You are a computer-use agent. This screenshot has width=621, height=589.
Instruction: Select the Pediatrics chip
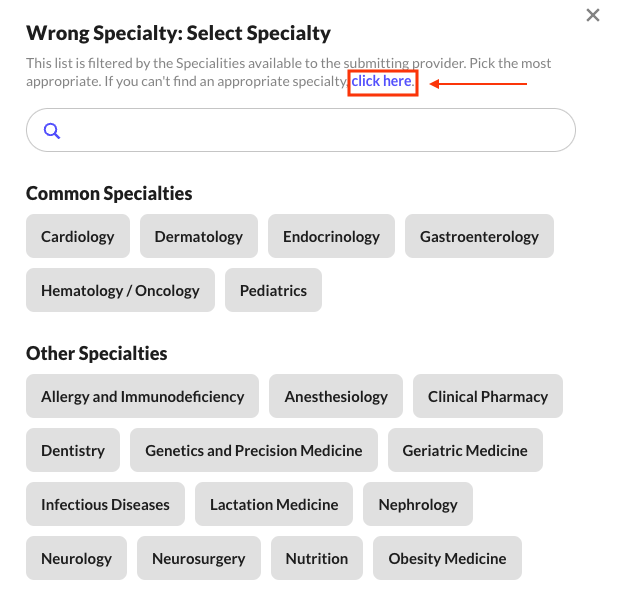coord(273,290)
